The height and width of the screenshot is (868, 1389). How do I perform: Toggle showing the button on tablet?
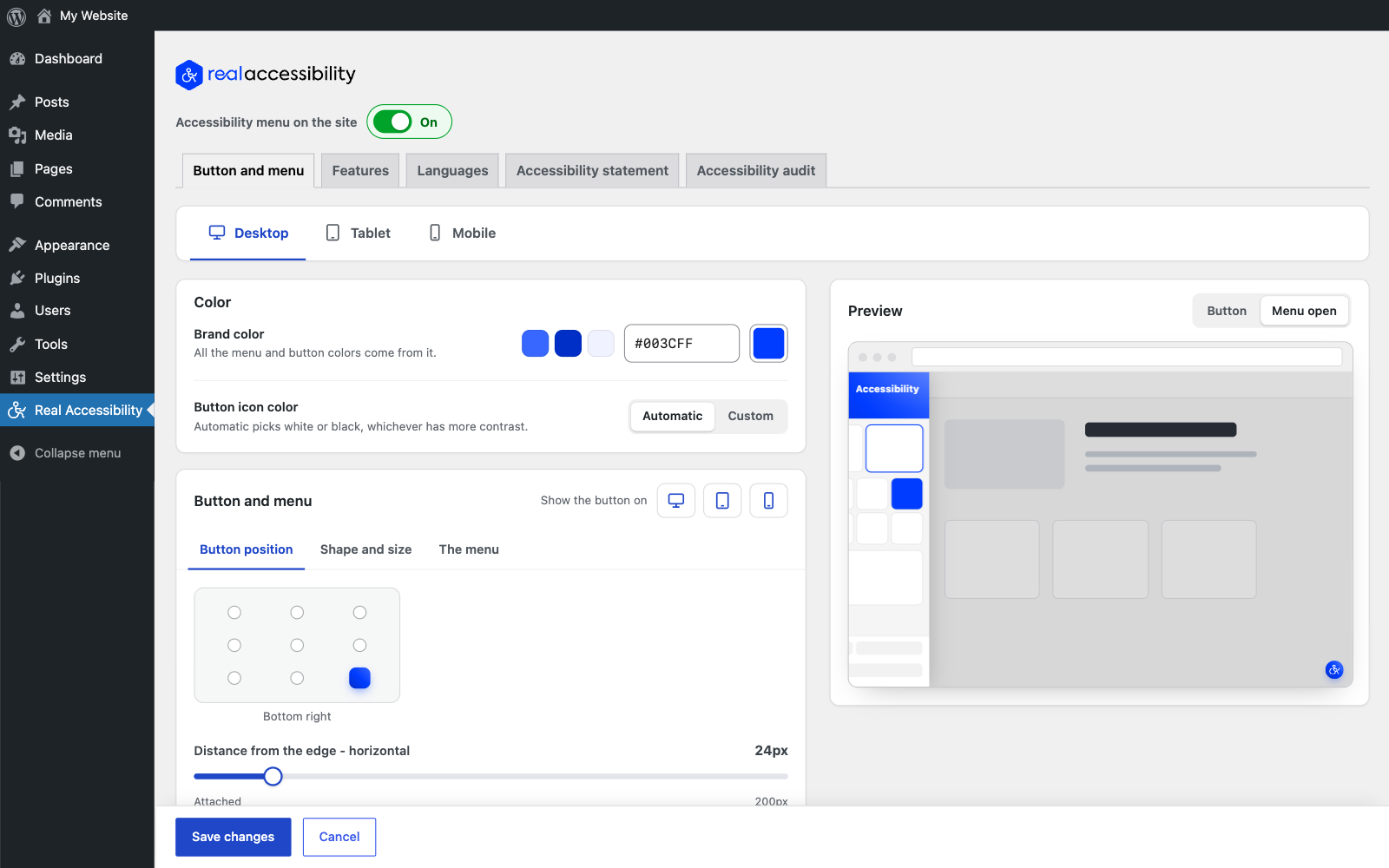tap(722, 501)
